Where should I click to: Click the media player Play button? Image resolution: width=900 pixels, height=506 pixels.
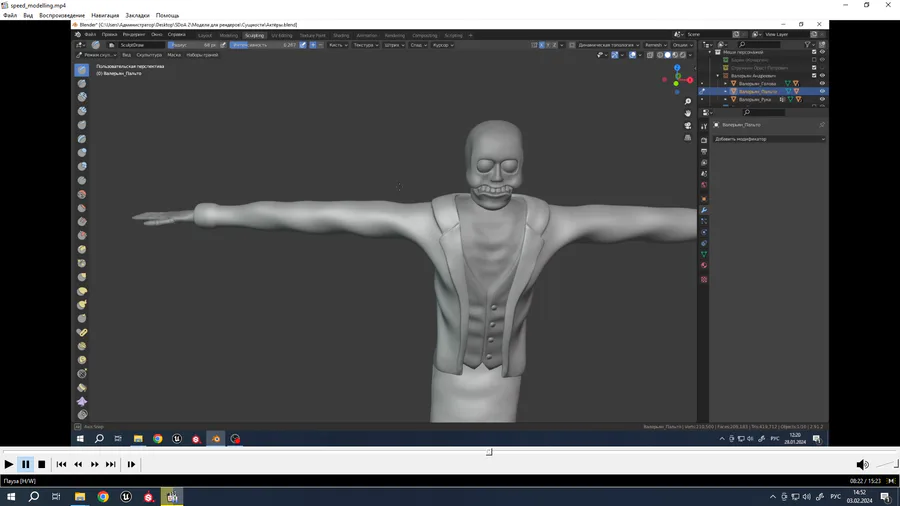9,464
